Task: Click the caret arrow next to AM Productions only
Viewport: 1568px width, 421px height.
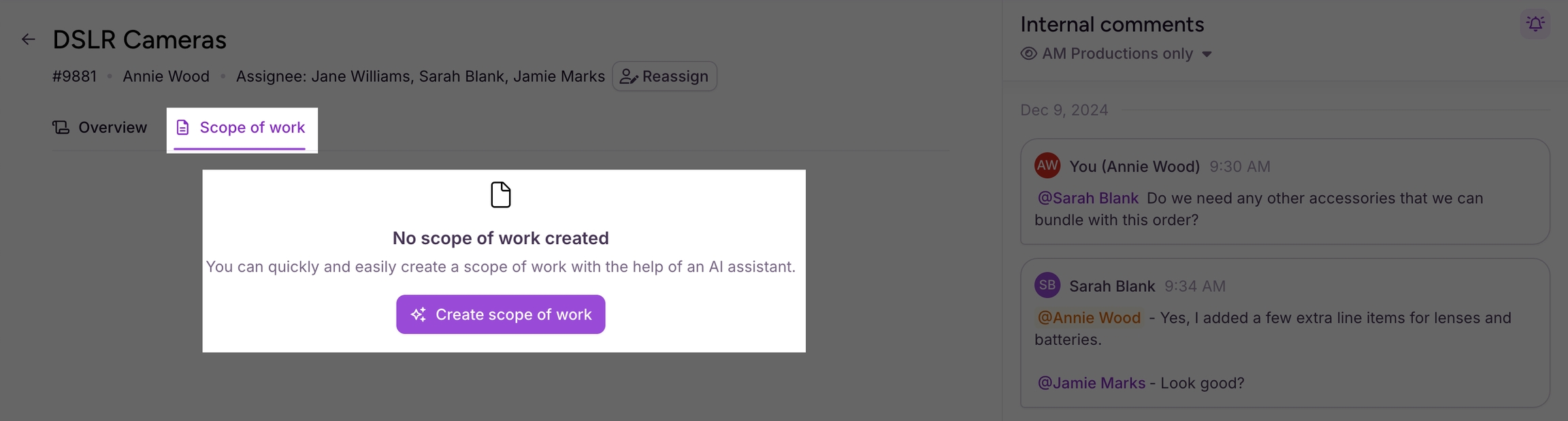Action: click(x=1207, y=54)
